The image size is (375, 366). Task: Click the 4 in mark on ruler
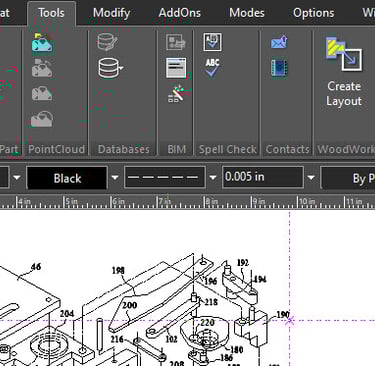tap(24, 201)
